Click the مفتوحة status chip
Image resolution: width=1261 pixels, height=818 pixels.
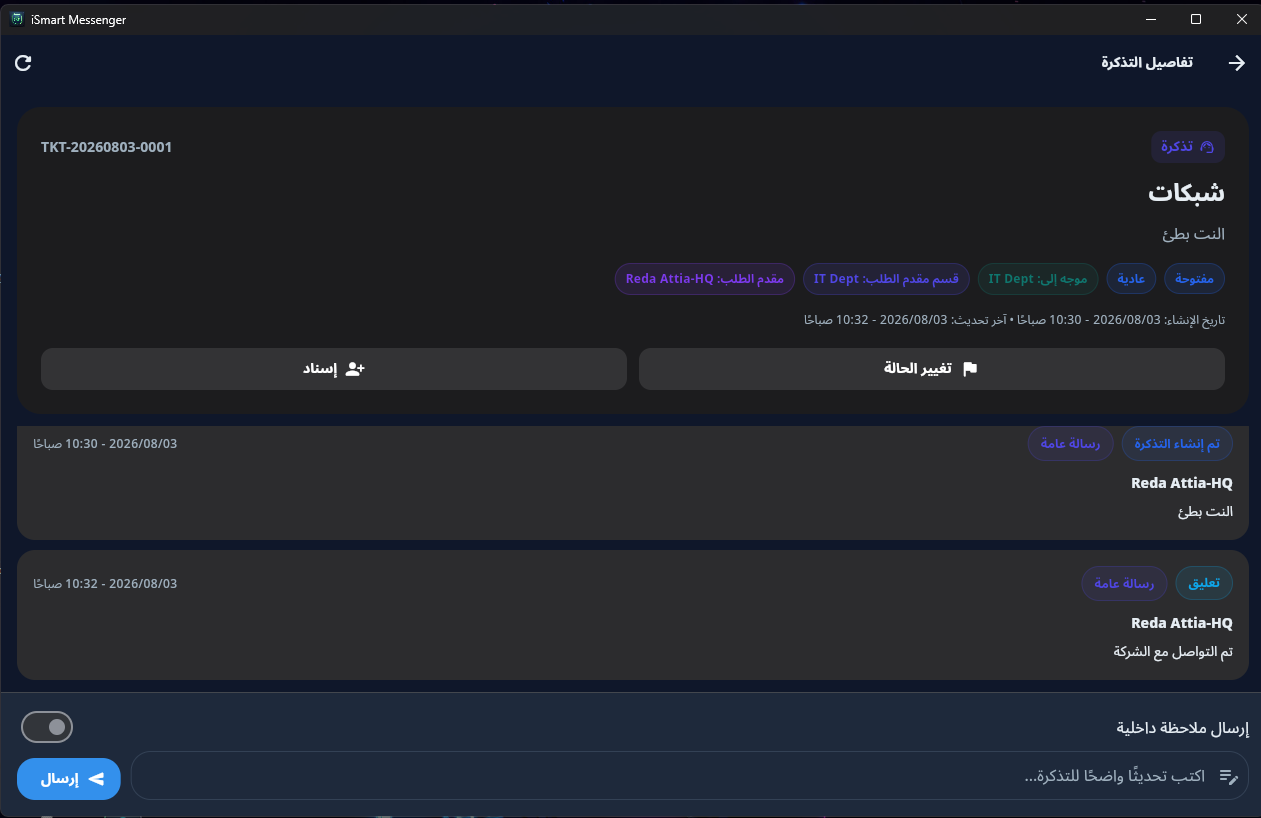tap(1194, 279)
